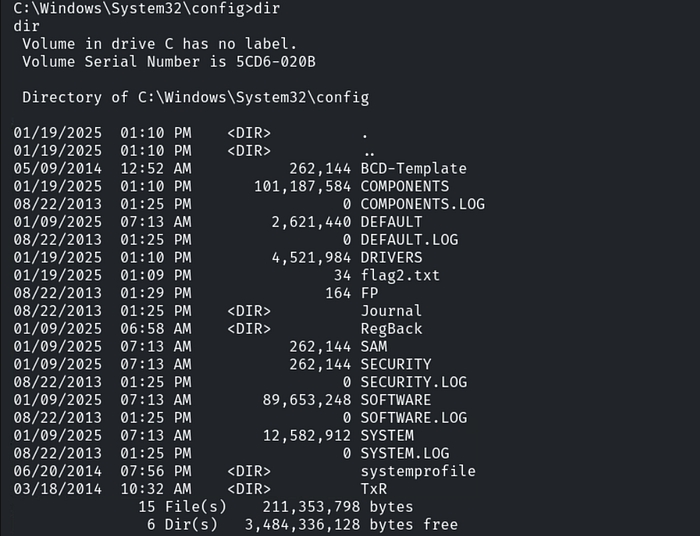Select the DRIVERS file entry
This screenshot has height=536, width=700.
pos(391,257)
